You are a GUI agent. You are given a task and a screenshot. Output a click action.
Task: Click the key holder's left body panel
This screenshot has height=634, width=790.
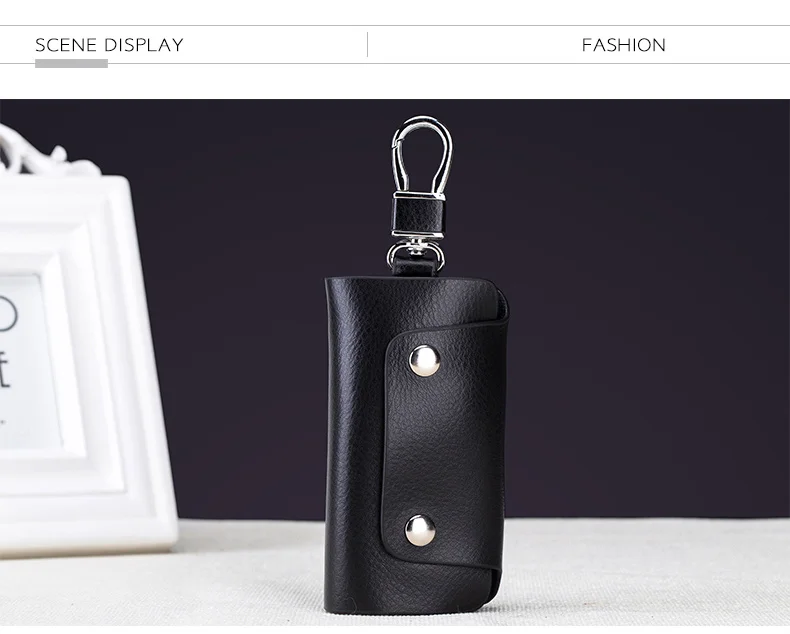click(x=355, y=443)
